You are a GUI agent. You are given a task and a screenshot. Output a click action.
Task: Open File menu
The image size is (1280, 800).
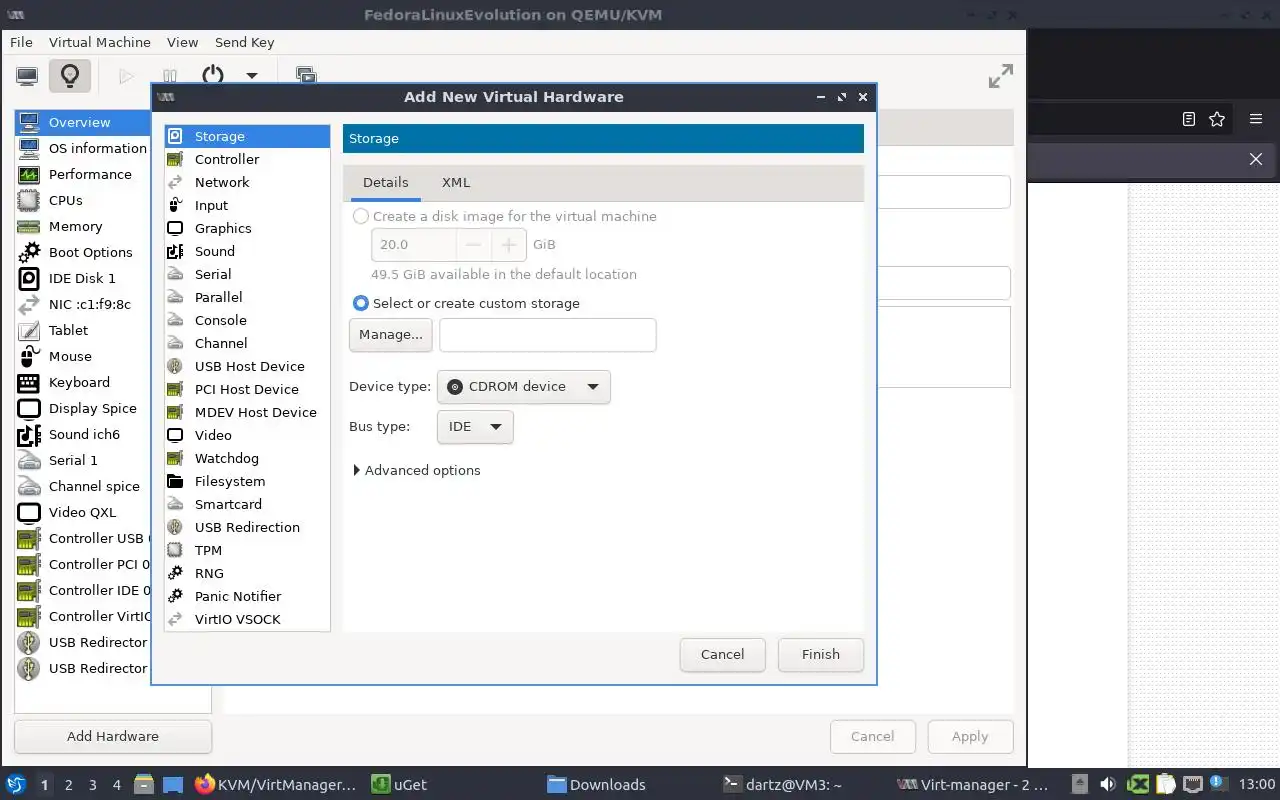pyautogui.click(x=21, y=42)
